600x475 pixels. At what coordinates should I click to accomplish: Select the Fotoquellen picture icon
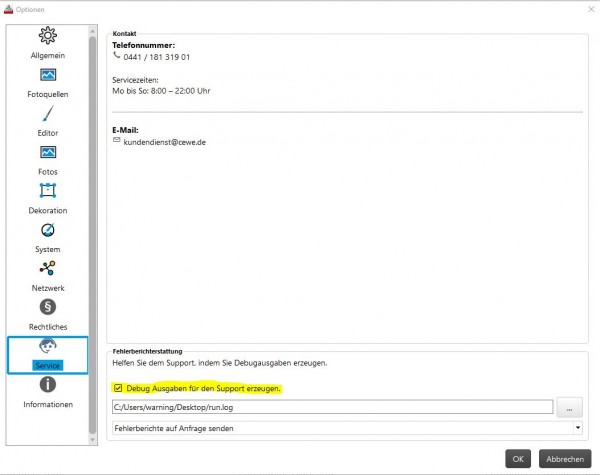click(48, 75)
